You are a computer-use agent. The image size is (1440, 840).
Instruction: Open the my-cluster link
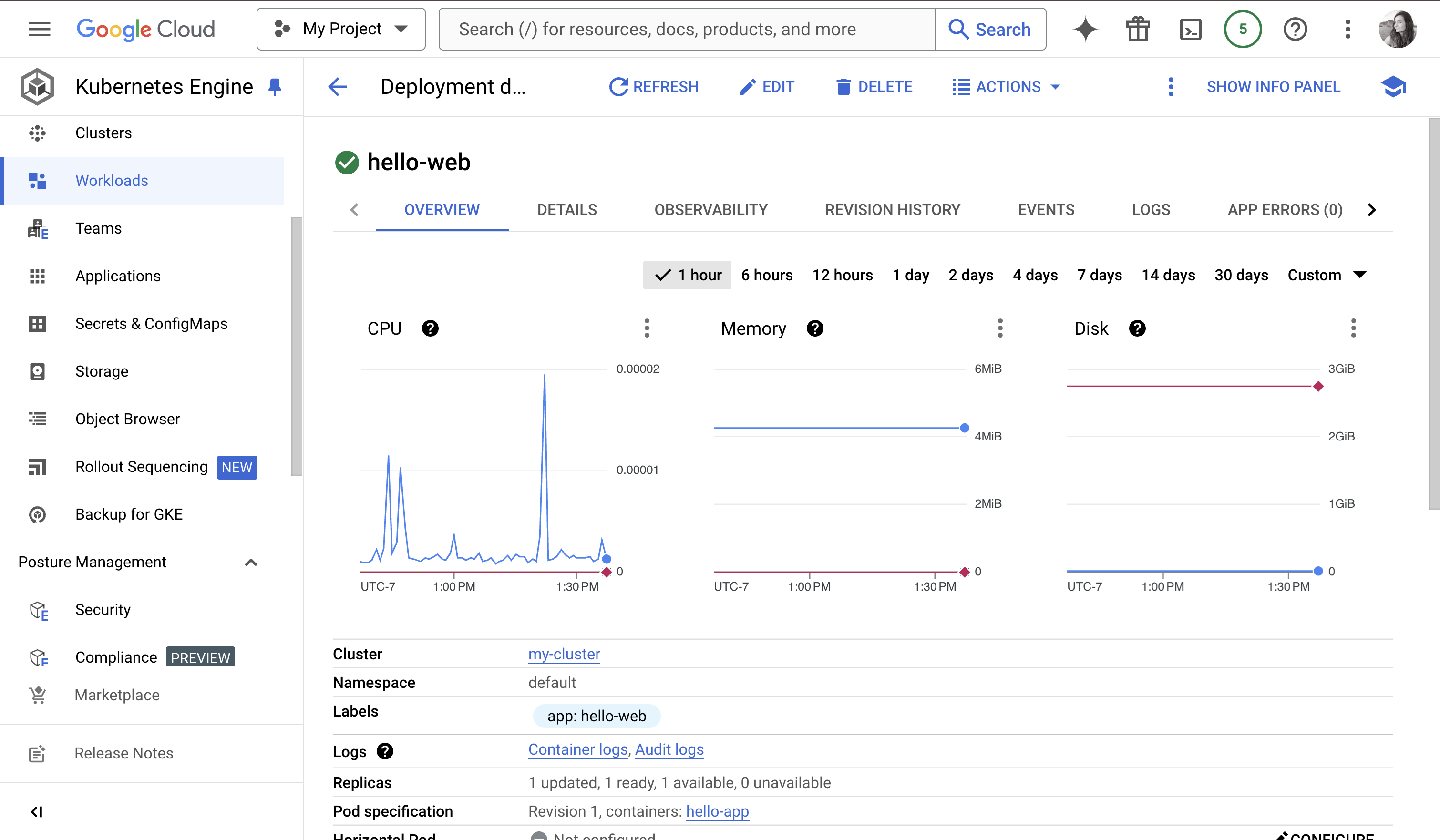(564, 654)
